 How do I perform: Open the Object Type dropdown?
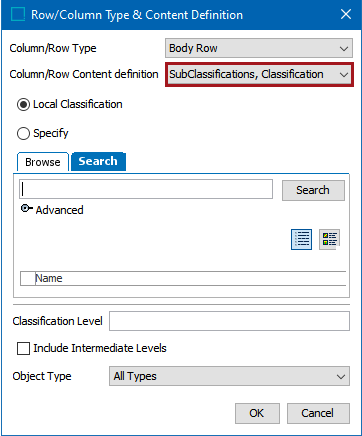pos(229,376)
